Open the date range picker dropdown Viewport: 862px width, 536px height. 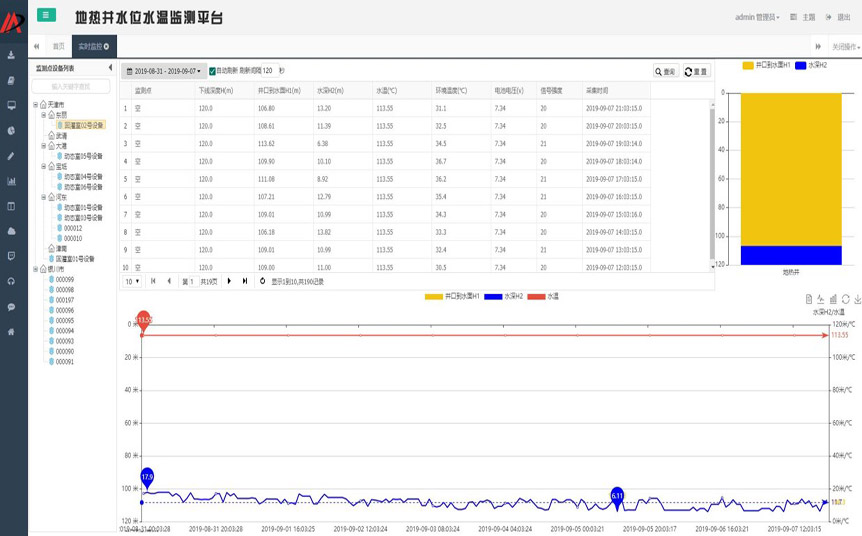pyautogui.click(x=163, y=71)
